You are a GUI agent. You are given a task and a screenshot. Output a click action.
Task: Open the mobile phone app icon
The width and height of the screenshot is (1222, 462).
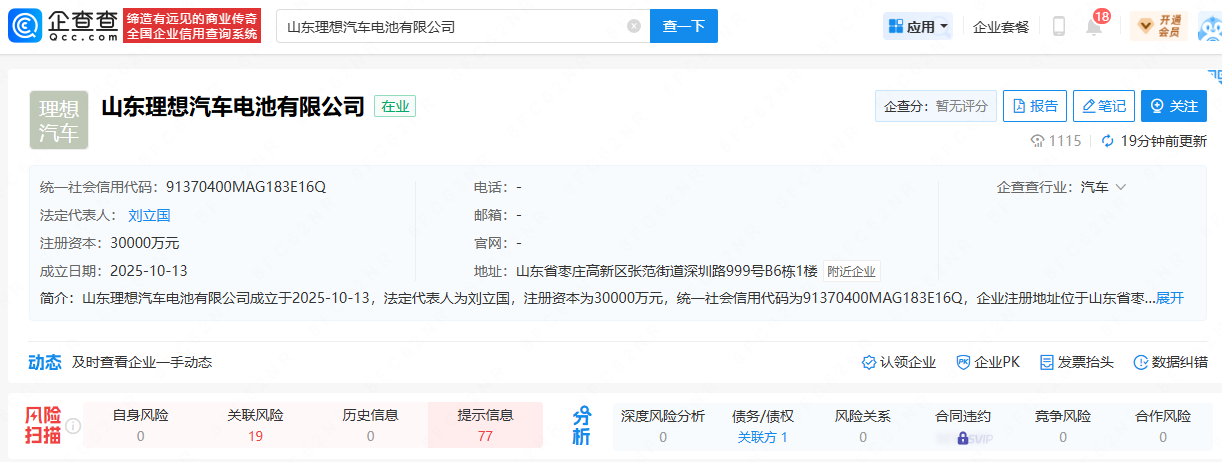pos(1059,27)
